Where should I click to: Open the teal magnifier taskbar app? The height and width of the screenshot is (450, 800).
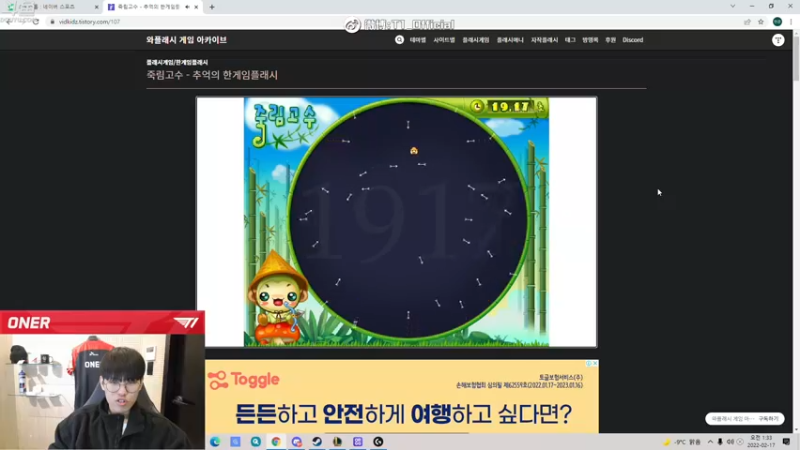click(256, 441)
